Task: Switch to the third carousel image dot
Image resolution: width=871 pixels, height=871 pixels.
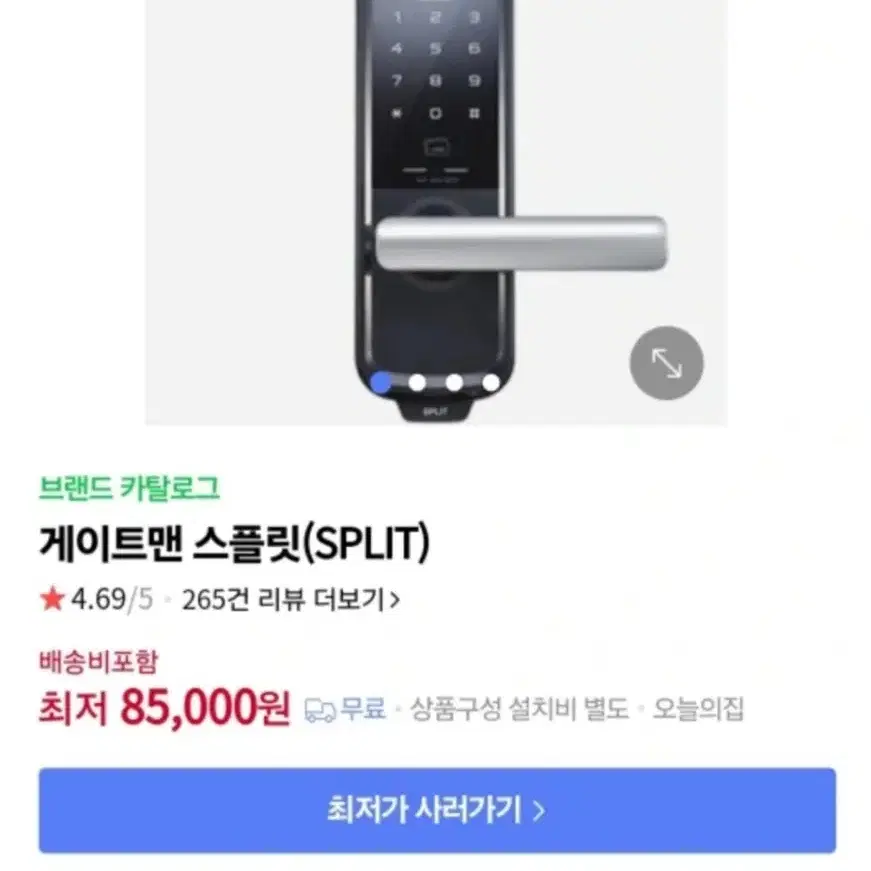Action: tap(454, 383)
